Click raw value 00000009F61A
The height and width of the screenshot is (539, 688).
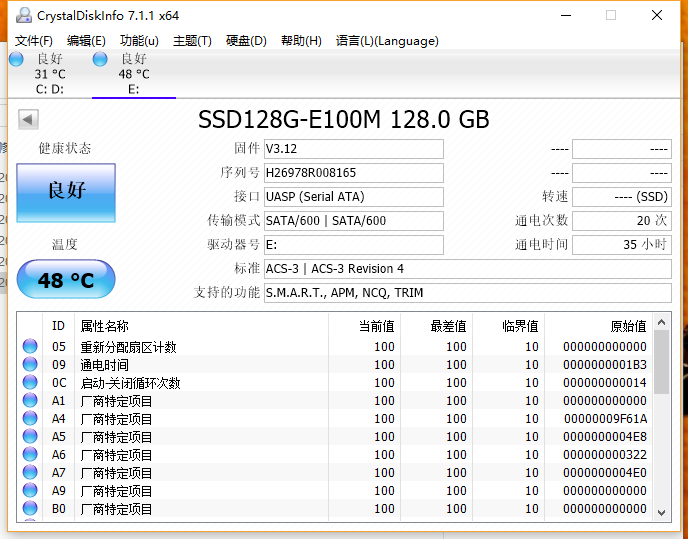[x=606, y=419]
